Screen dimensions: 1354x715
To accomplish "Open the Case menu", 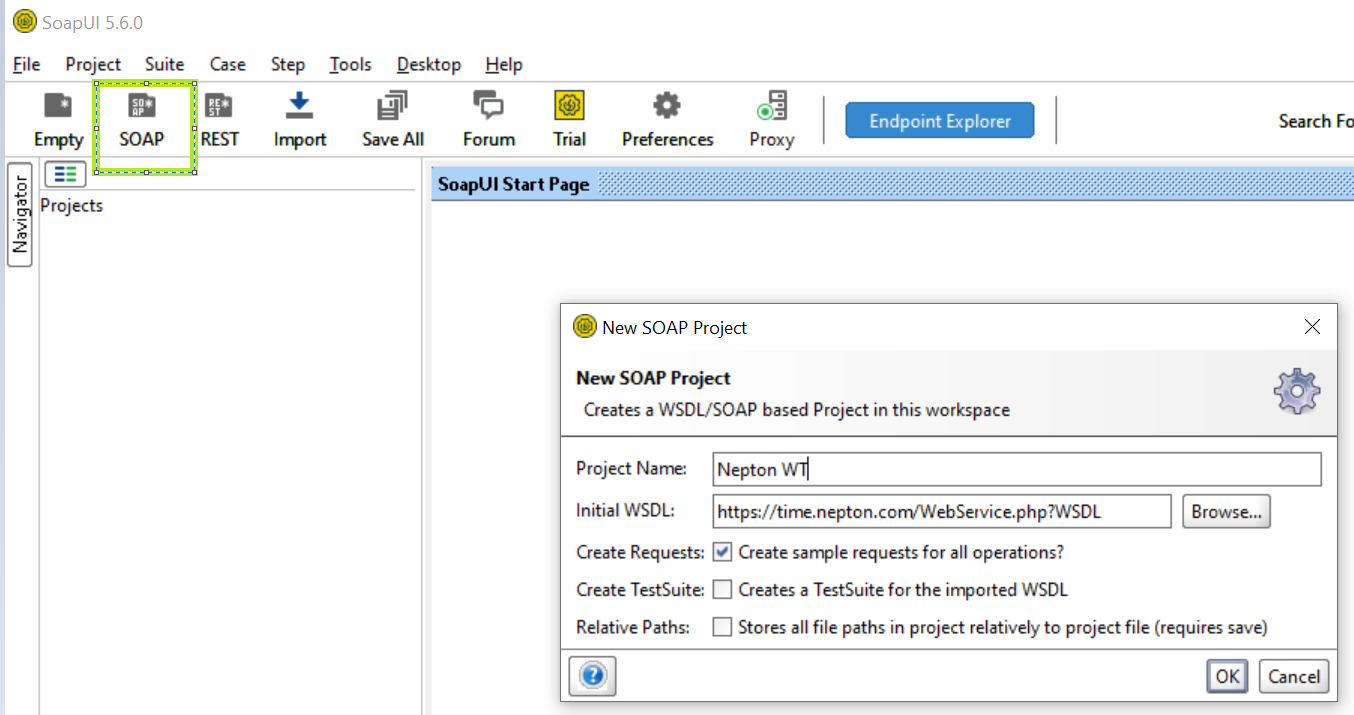I will pyautogui.click(x=228, y=64).
